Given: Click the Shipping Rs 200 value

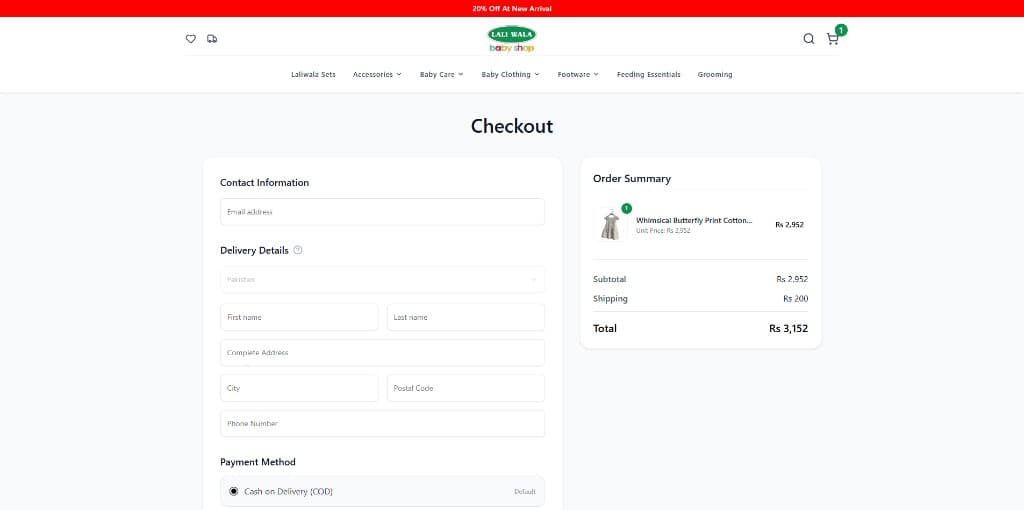Looking at the screenshot, I should pyautogui.click(x=795, y=298).
